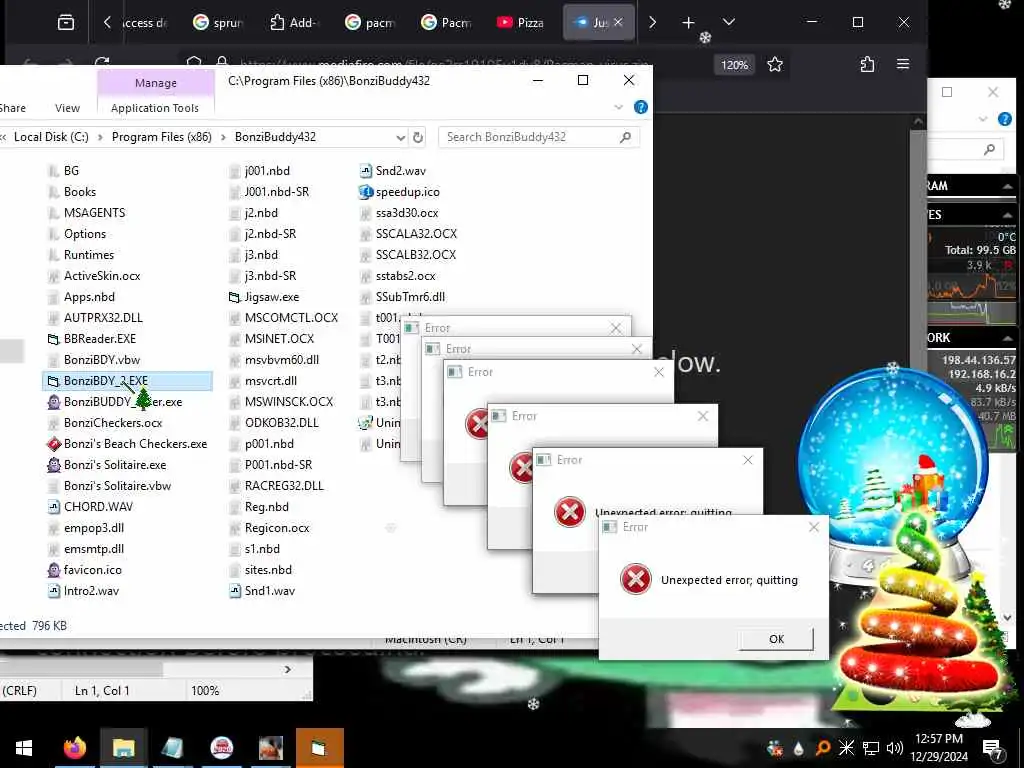Click the BonziBuddy432 breadcrumb
The width and height of the screenshot is (1024, 768).
click(x=275, y=137)
